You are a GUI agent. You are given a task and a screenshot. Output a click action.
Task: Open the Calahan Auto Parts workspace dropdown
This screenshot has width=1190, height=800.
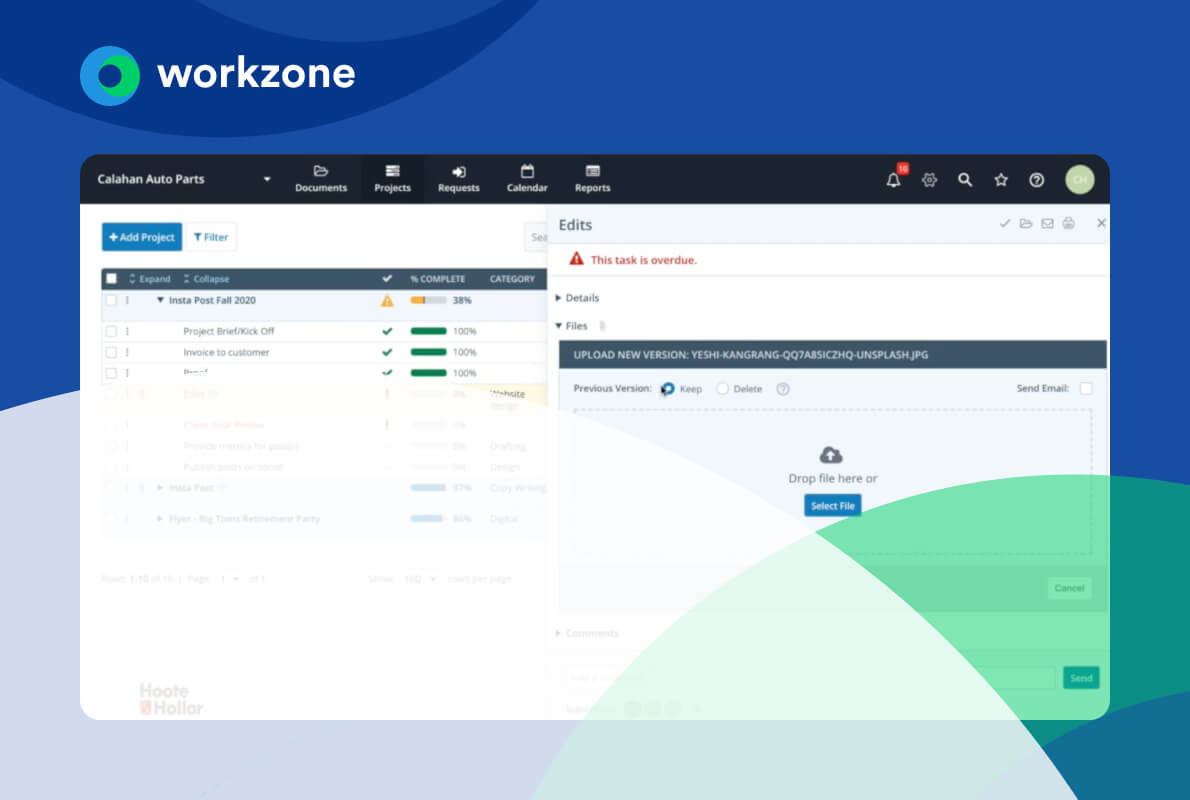[266, 178]
